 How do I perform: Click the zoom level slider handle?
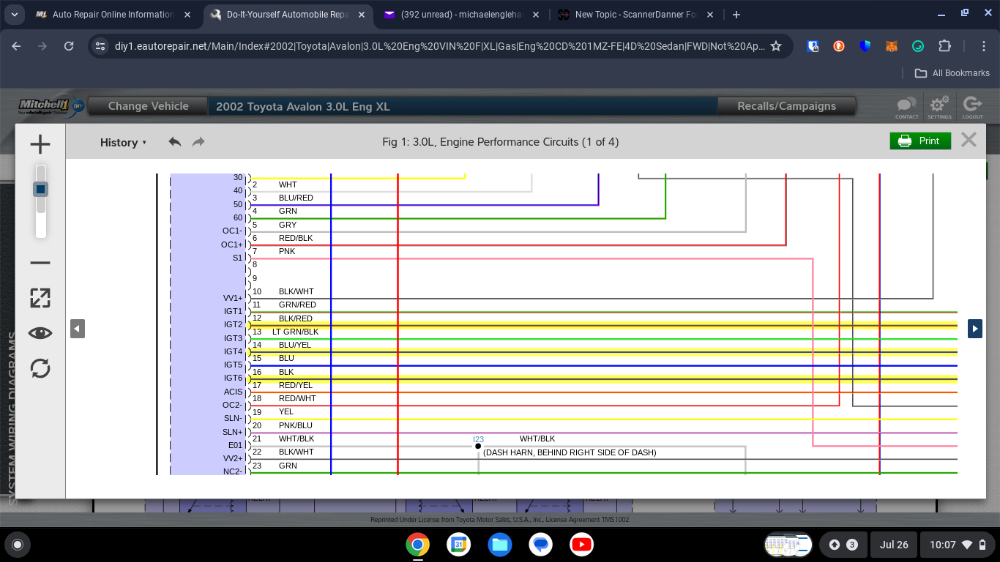tap(40, 189)
